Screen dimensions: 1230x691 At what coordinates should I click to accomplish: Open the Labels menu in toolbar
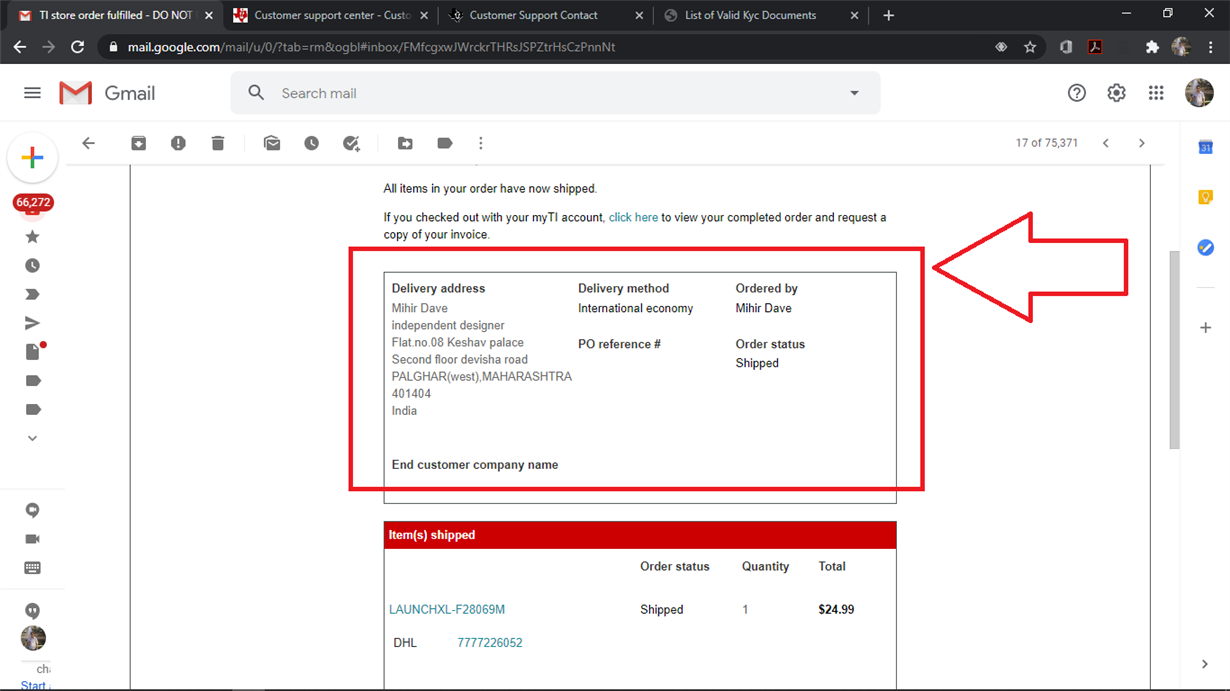pyautogui.click(x=445, y=143)
